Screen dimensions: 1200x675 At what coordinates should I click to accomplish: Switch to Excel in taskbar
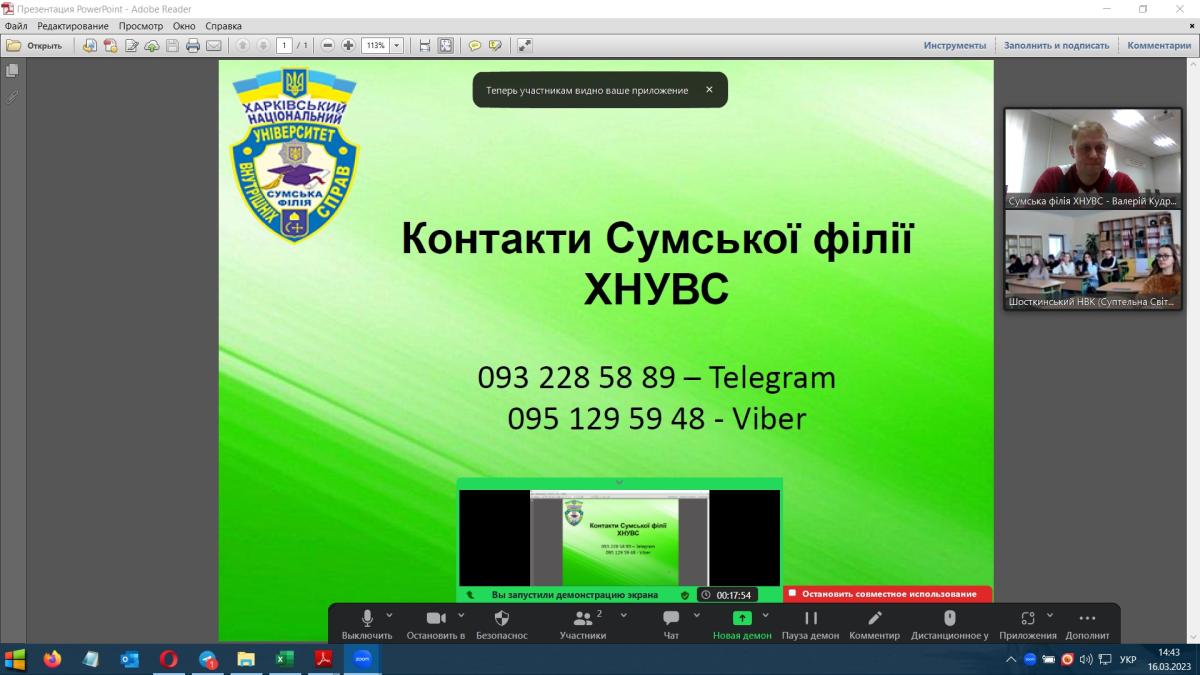(x=285, y=659)
